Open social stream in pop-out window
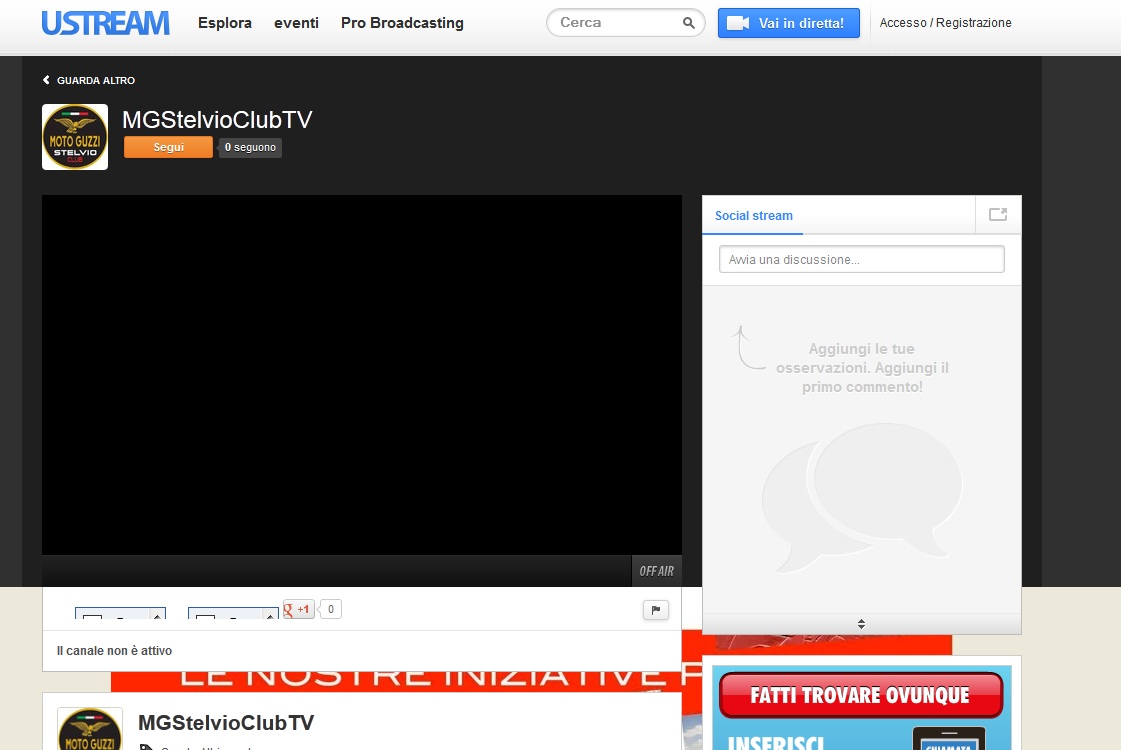The width and height of the screenshot is (1121, 750). [998, 214]
